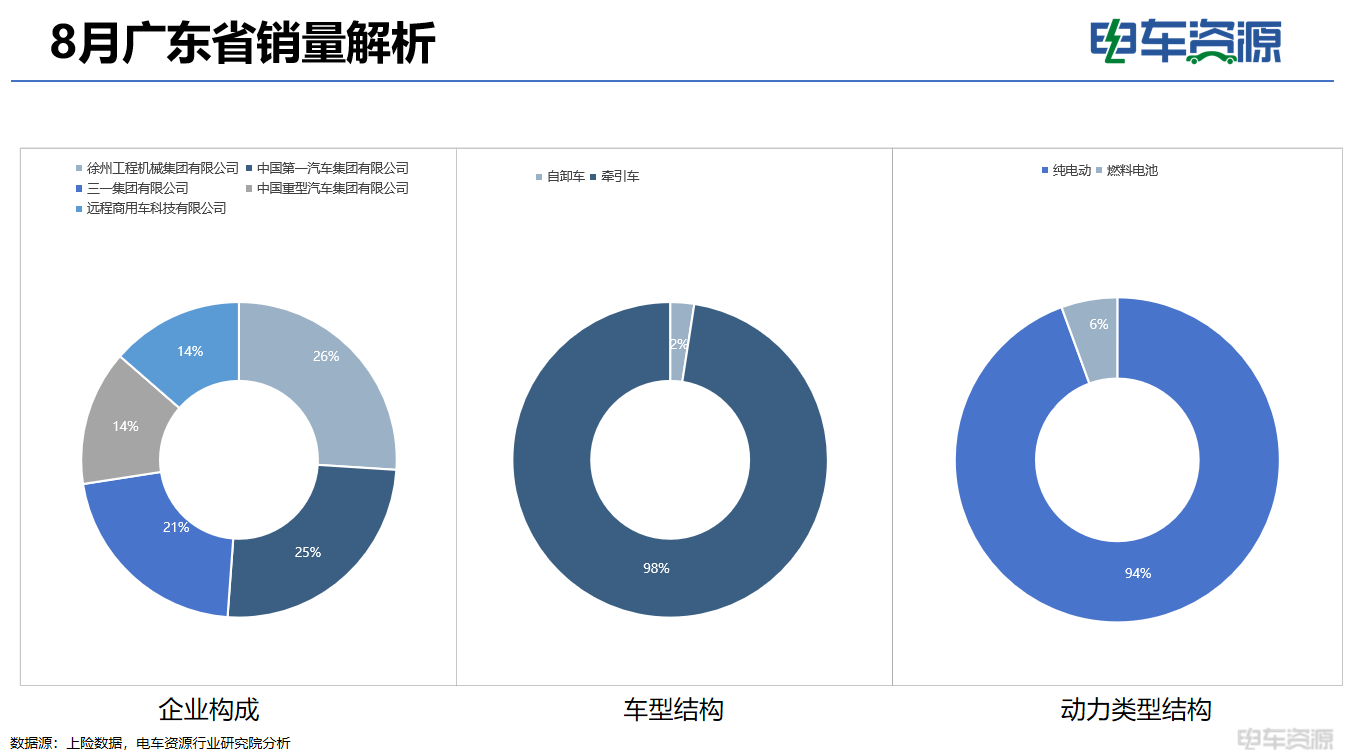Select the gray 14% donut slice
The height and width of the screenshot is (754, 1345).
(122, 425)
